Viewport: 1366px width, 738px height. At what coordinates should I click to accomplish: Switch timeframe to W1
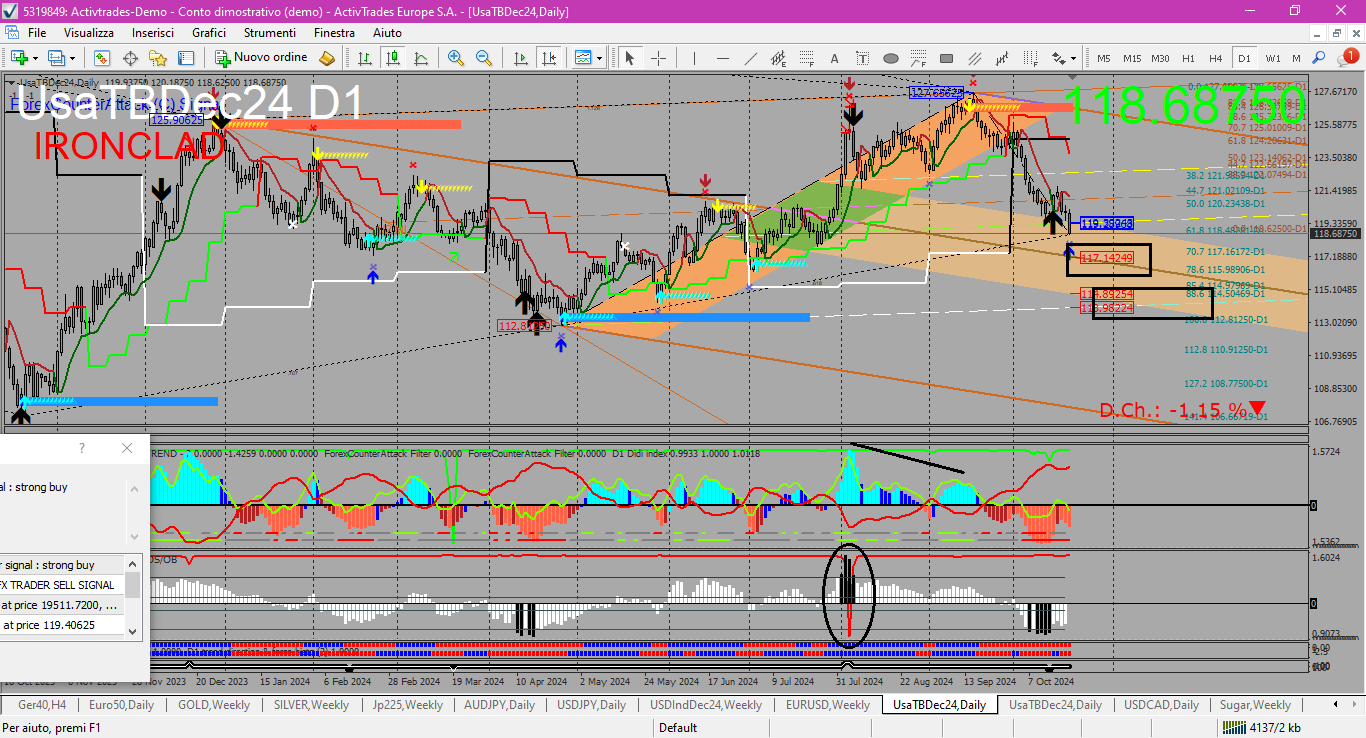point(1272,58)
